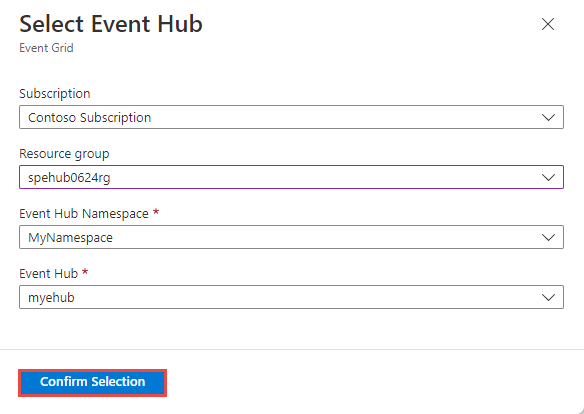Open the MyNamespace dropdown field
This screenshot has width=584, height=414.
(x=291, y=237)
